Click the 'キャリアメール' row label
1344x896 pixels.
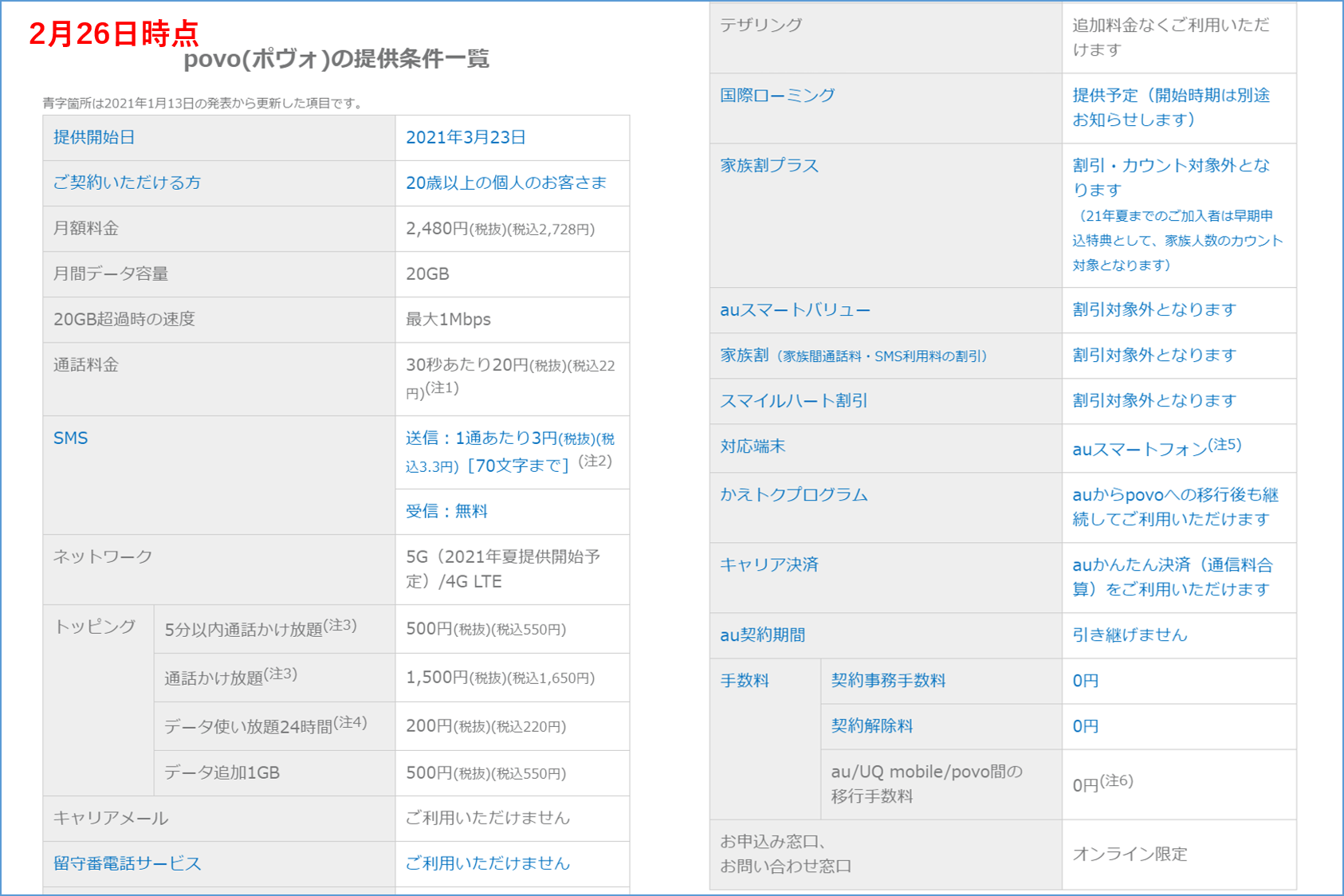111,818
